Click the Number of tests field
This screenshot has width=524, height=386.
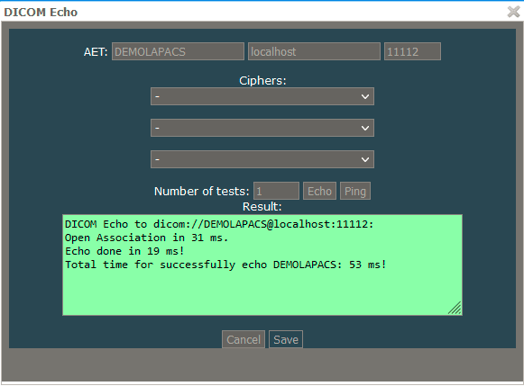[x=276, y=191]
